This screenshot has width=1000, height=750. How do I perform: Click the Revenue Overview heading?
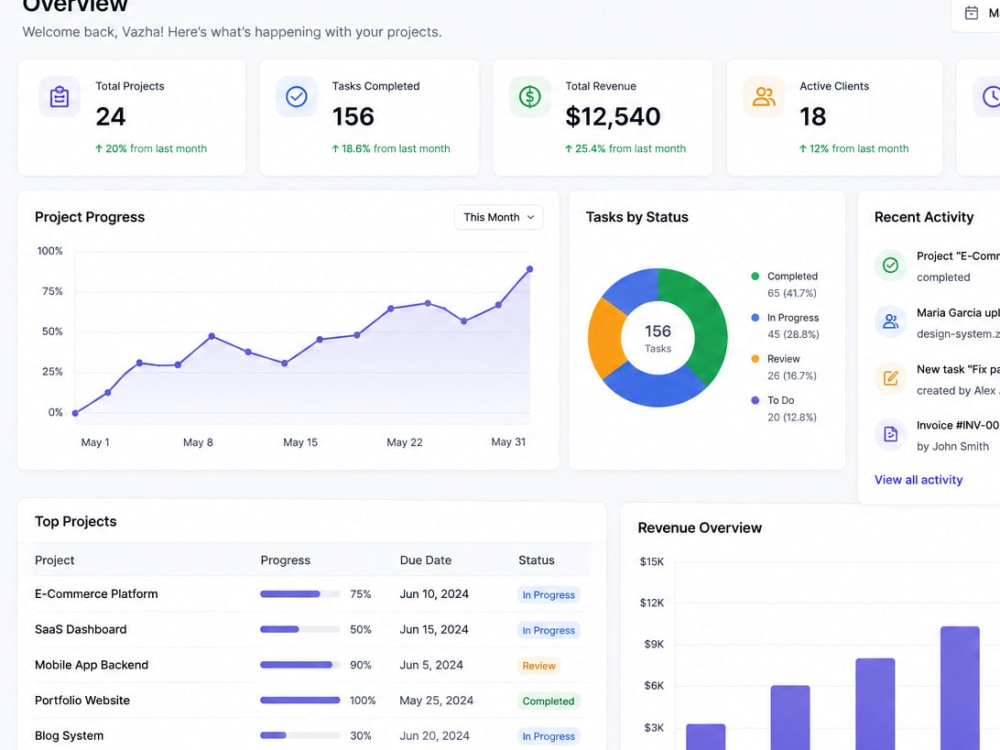[700, 528]
